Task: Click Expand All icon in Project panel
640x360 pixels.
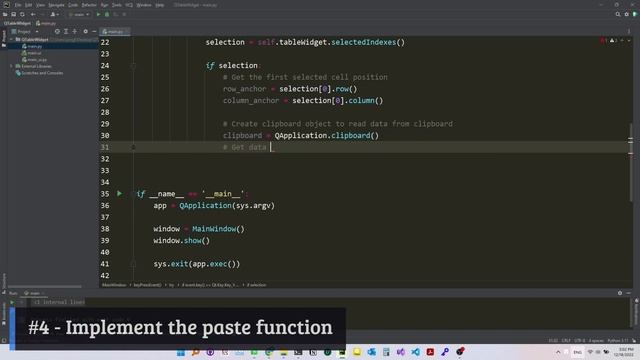Action: [66, 31]
